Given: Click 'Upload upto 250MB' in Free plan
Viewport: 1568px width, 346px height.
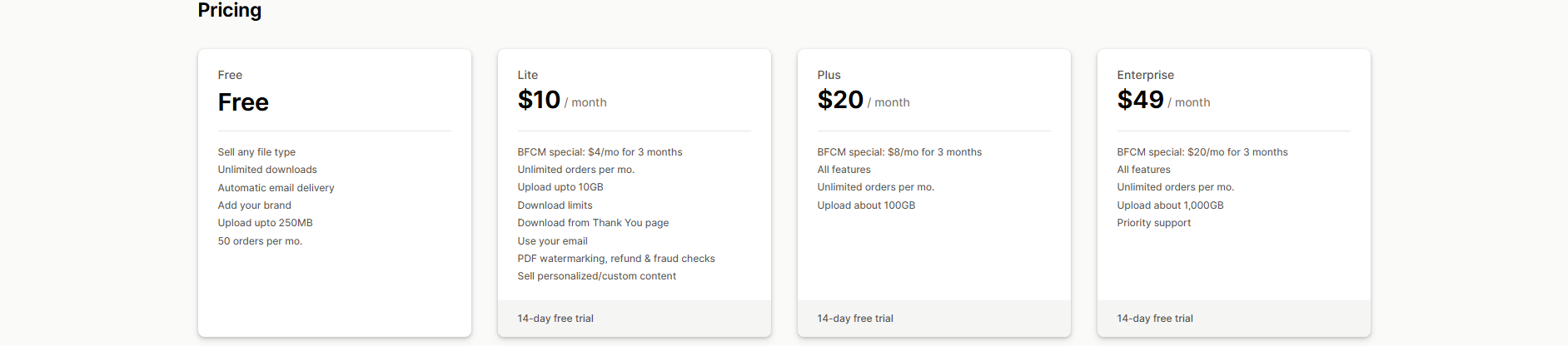Looking at the screenshot, I should (x=265, y=223).
